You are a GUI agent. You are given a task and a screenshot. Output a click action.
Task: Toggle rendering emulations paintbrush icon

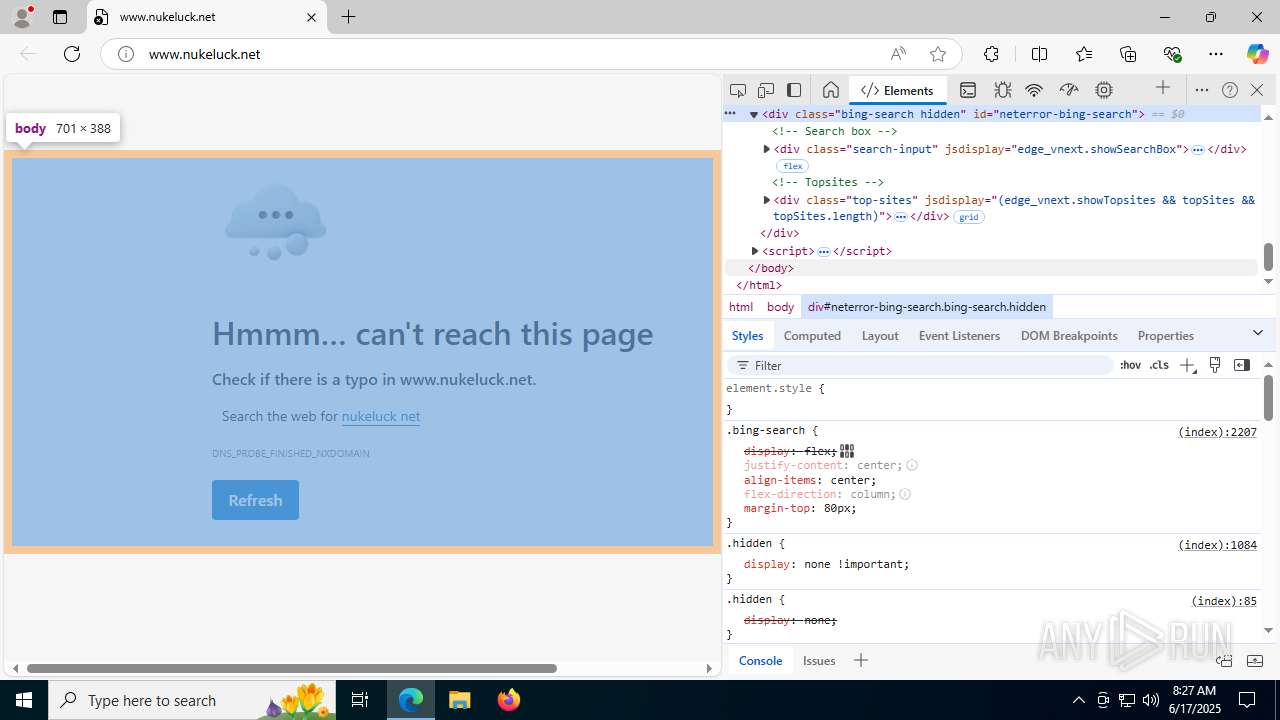[1215, 365]
